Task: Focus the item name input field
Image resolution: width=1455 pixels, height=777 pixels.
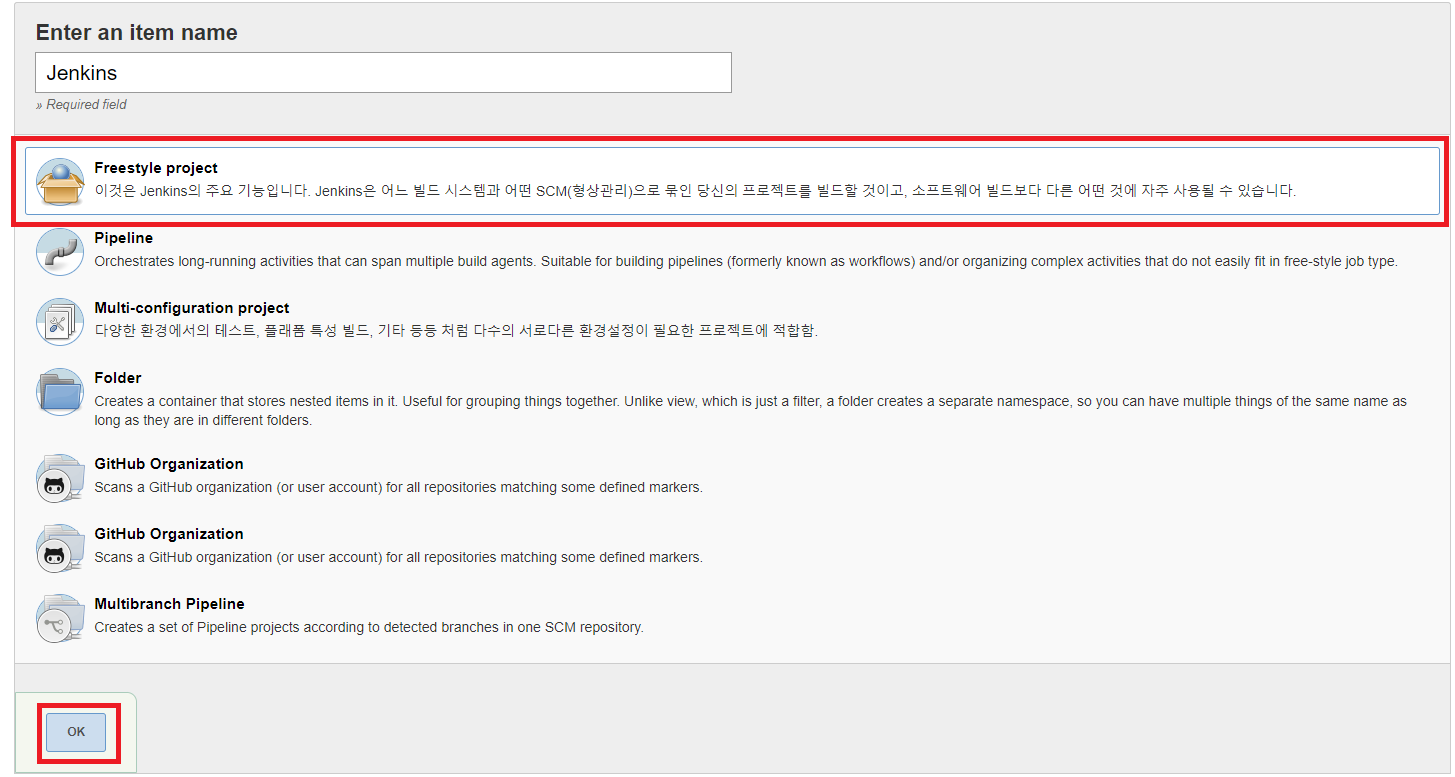Action: tap(383, 73)
